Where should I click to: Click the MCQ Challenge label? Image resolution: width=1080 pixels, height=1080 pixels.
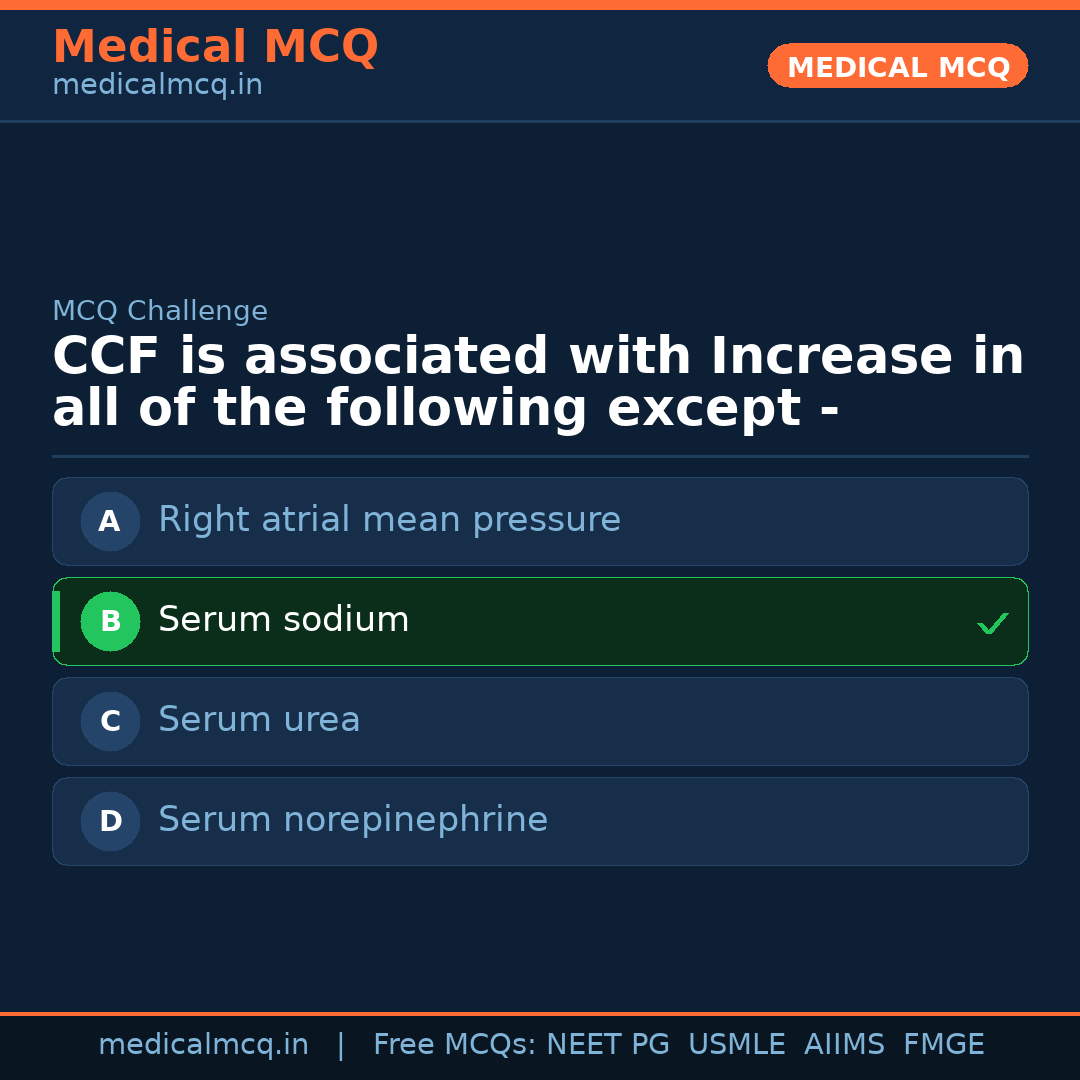click(x=160, y=311)
